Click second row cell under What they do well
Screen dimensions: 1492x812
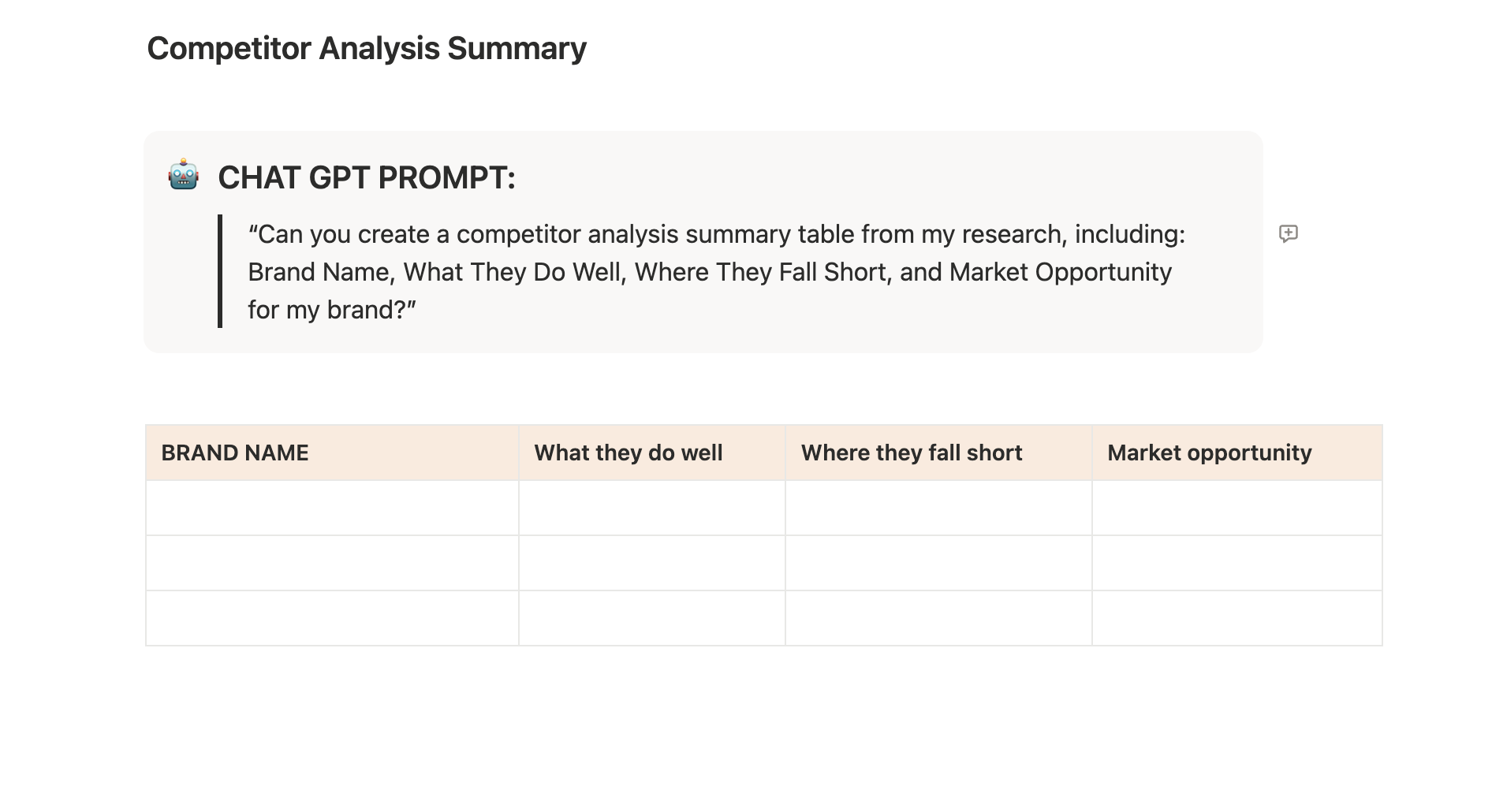click(x=652, y=563)
